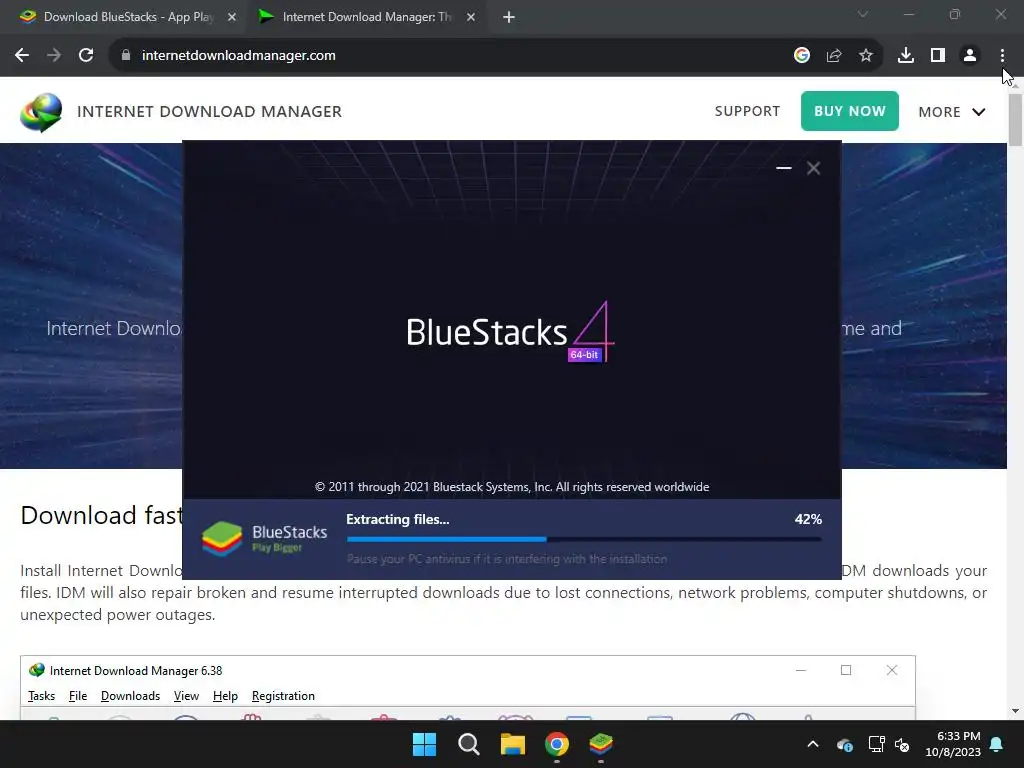Viewport: 1024px width, 768px height.
Task: Select the Internet Download Manager tab
Action: [x=366, y=17]
